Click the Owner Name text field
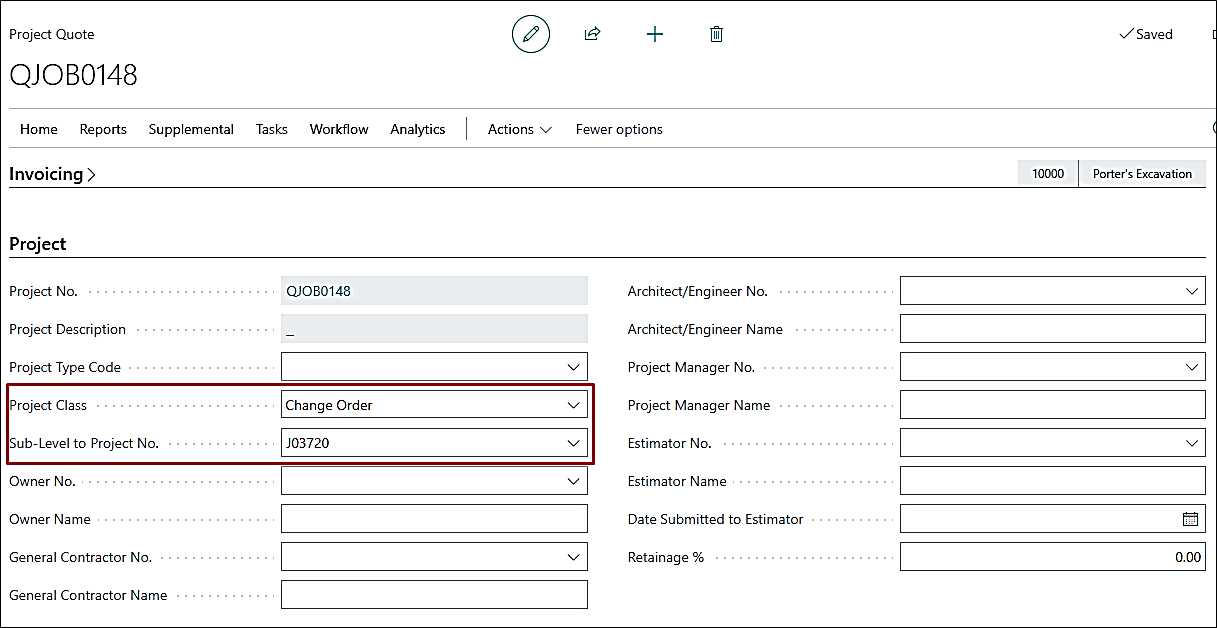Viewport: 1217px width, 628px height. 434,519
